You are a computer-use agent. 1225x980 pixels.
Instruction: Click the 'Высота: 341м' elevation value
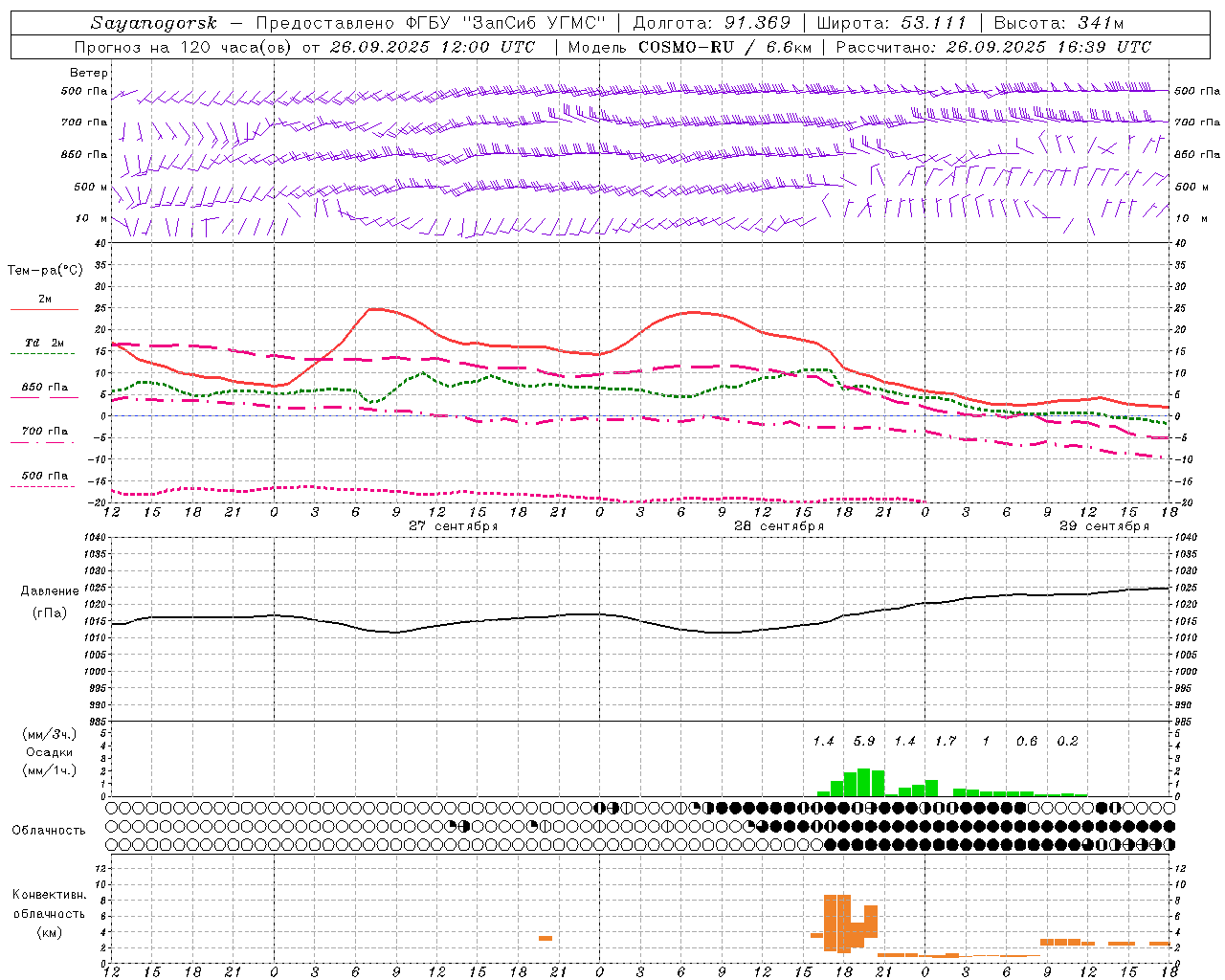coord(1058,23)
